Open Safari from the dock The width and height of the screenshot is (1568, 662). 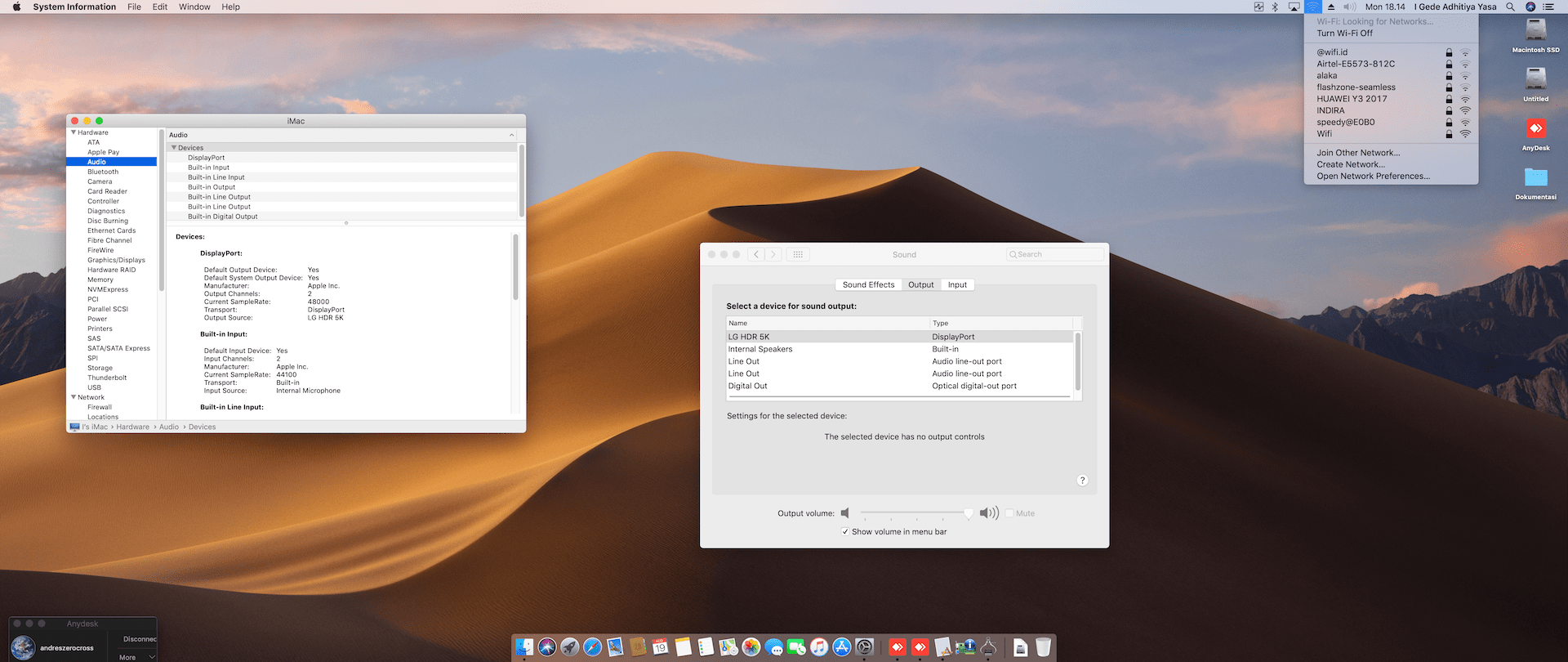tap(593, 647)
